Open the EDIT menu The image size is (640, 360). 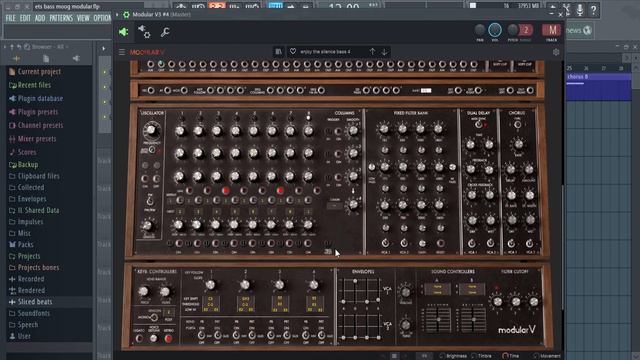pos(25,18)
